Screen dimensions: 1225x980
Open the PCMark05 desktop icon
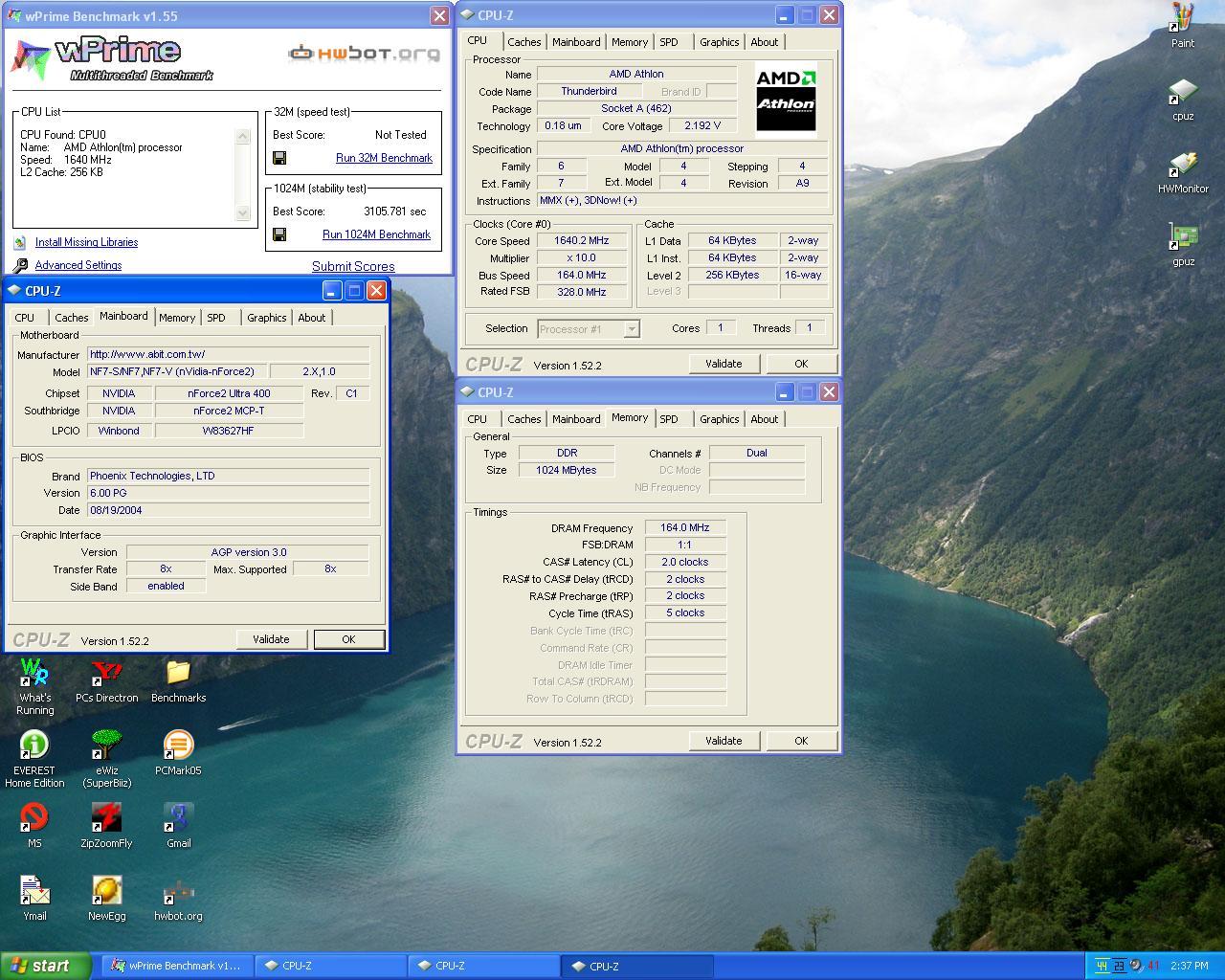(x=178, y=752)
